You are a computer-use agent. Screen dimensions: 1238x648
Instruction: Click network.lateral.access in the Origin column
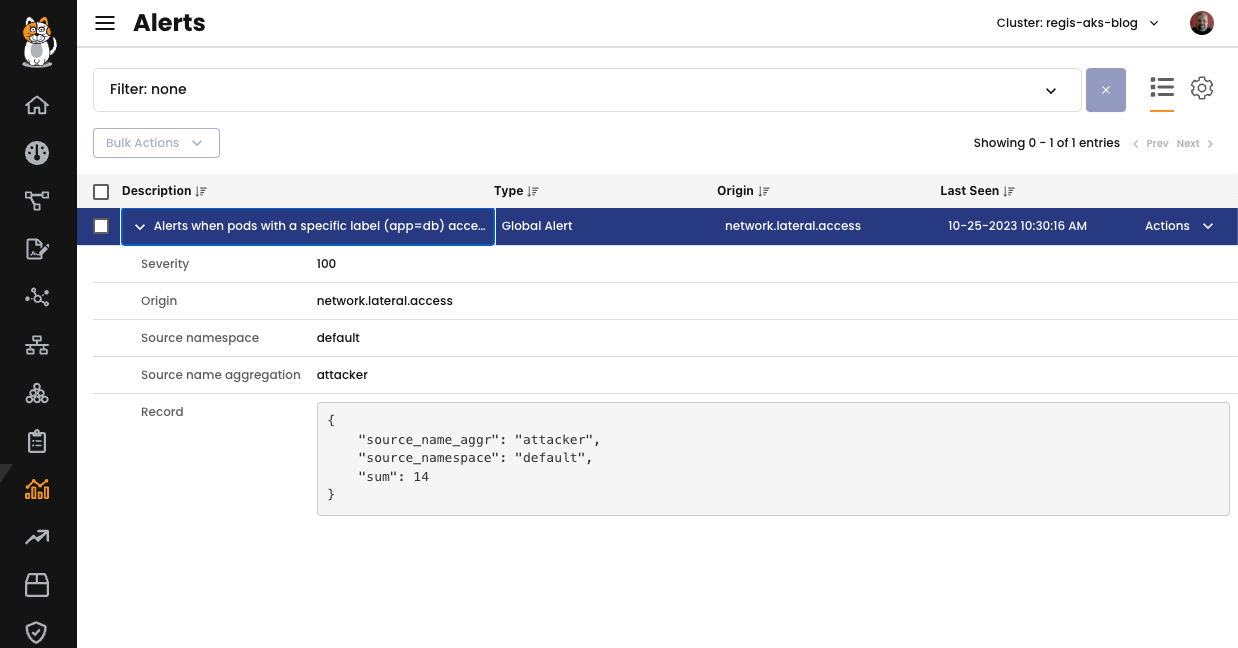coord(793,226)
